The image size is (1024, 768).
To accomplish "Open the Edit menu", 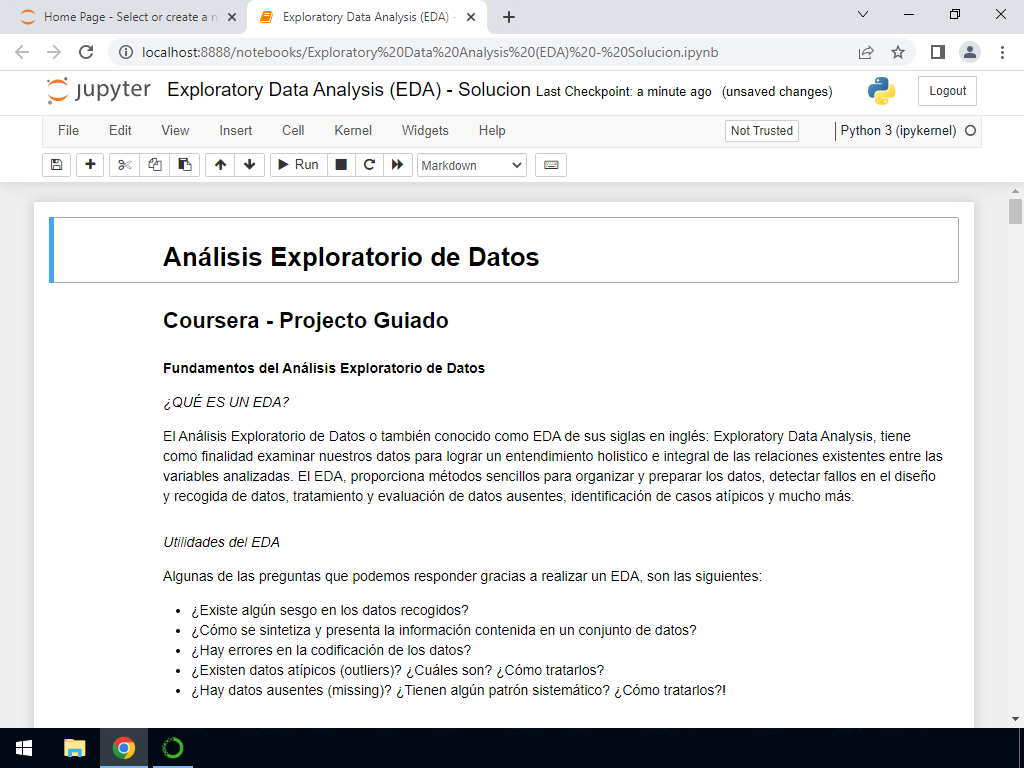I will (120, 131).
